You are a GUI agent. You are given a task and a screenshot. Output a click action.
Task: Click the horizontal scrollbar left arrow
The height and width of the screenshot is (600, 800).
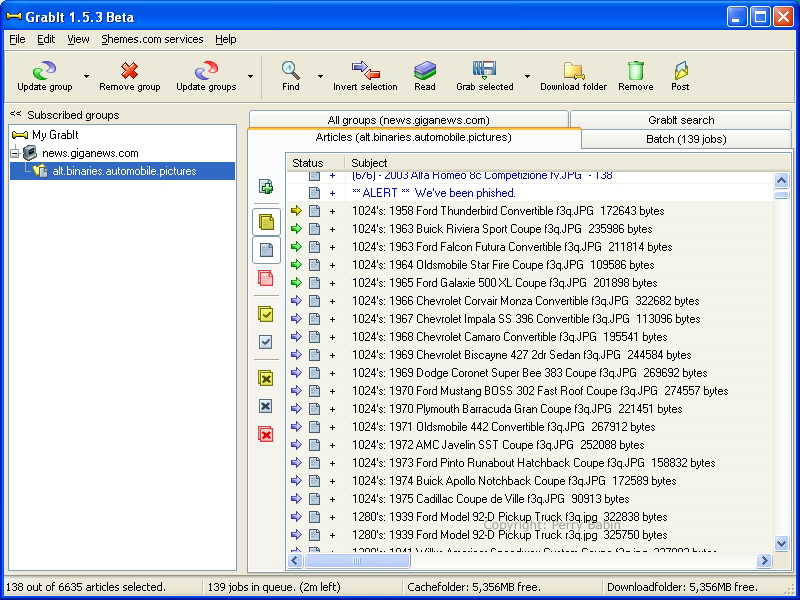(x=294, y=560)
